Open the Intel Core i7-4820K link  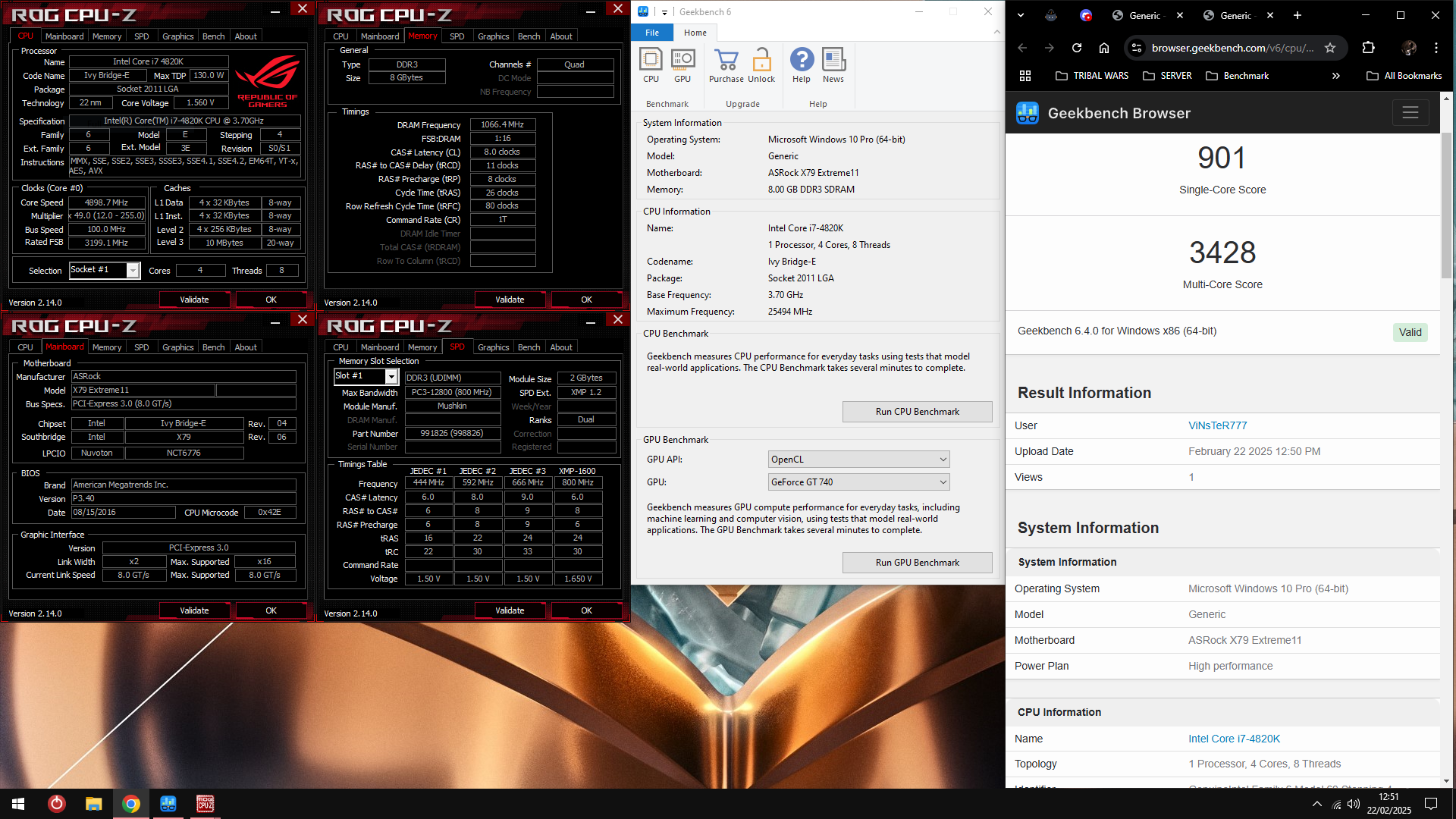[x=1234, y=739]
